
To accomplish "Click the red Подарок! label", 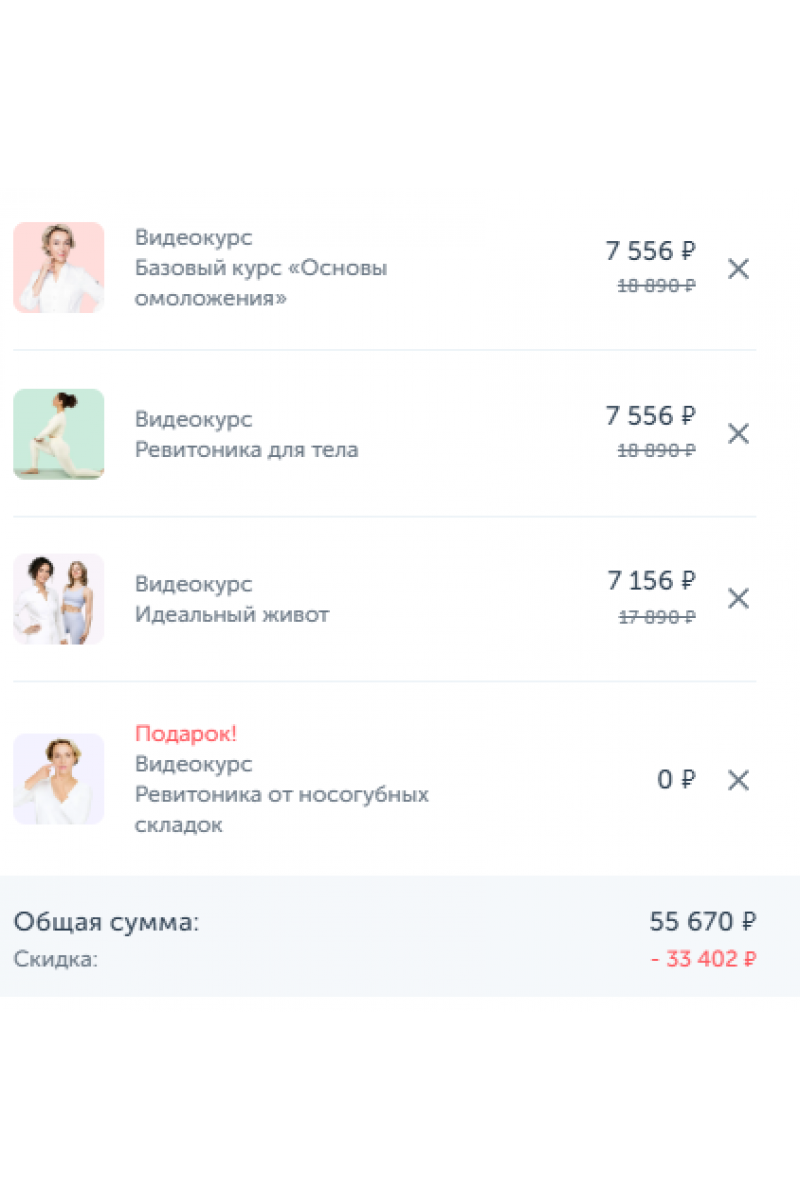I will (186, 734).
